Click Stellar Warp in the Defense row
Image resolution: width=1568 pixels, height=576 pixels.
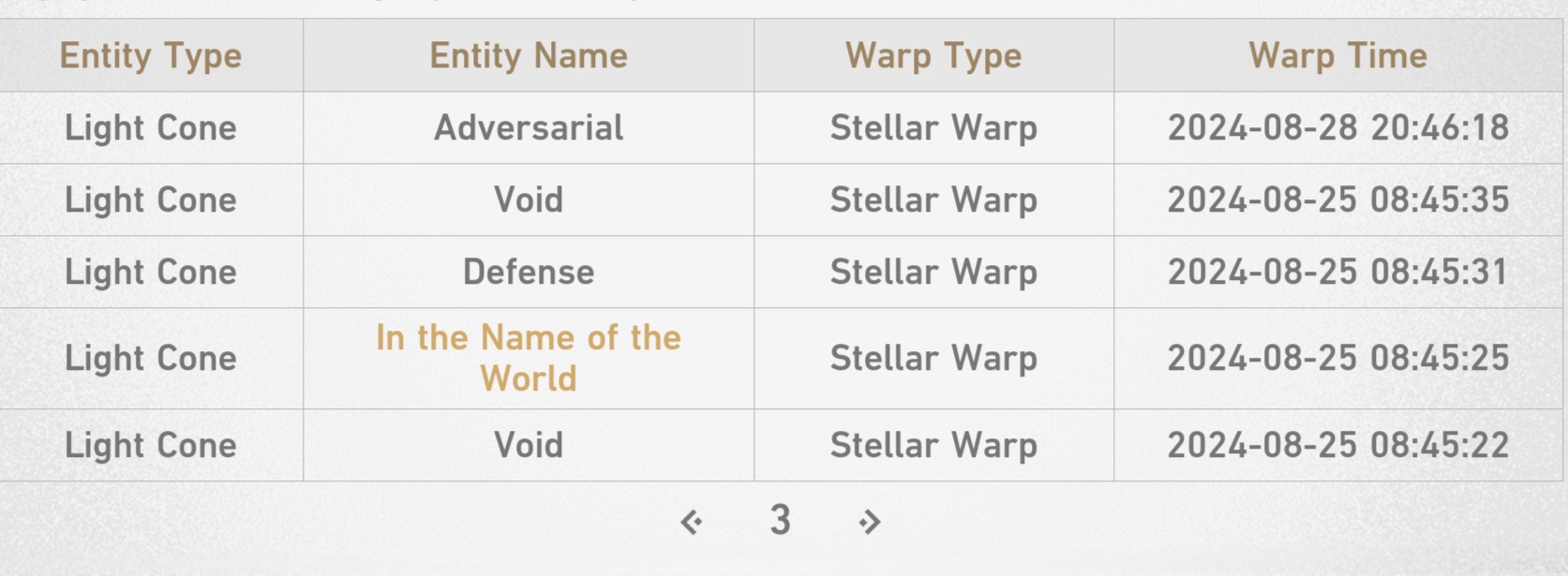tap(933, 273)
